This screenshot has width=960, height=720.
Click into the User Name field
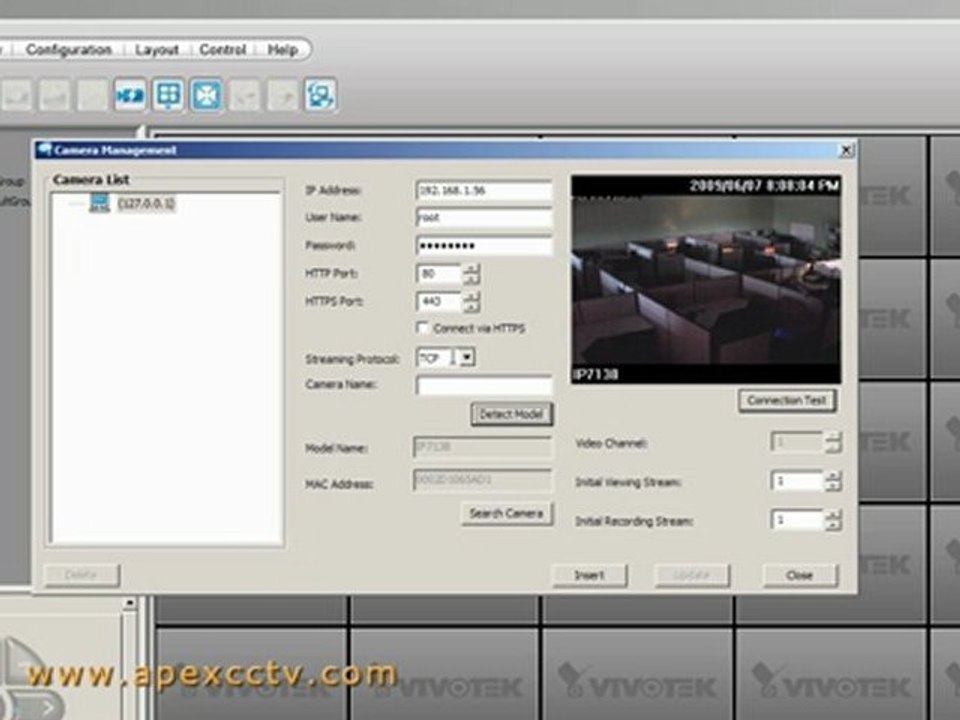484,218
